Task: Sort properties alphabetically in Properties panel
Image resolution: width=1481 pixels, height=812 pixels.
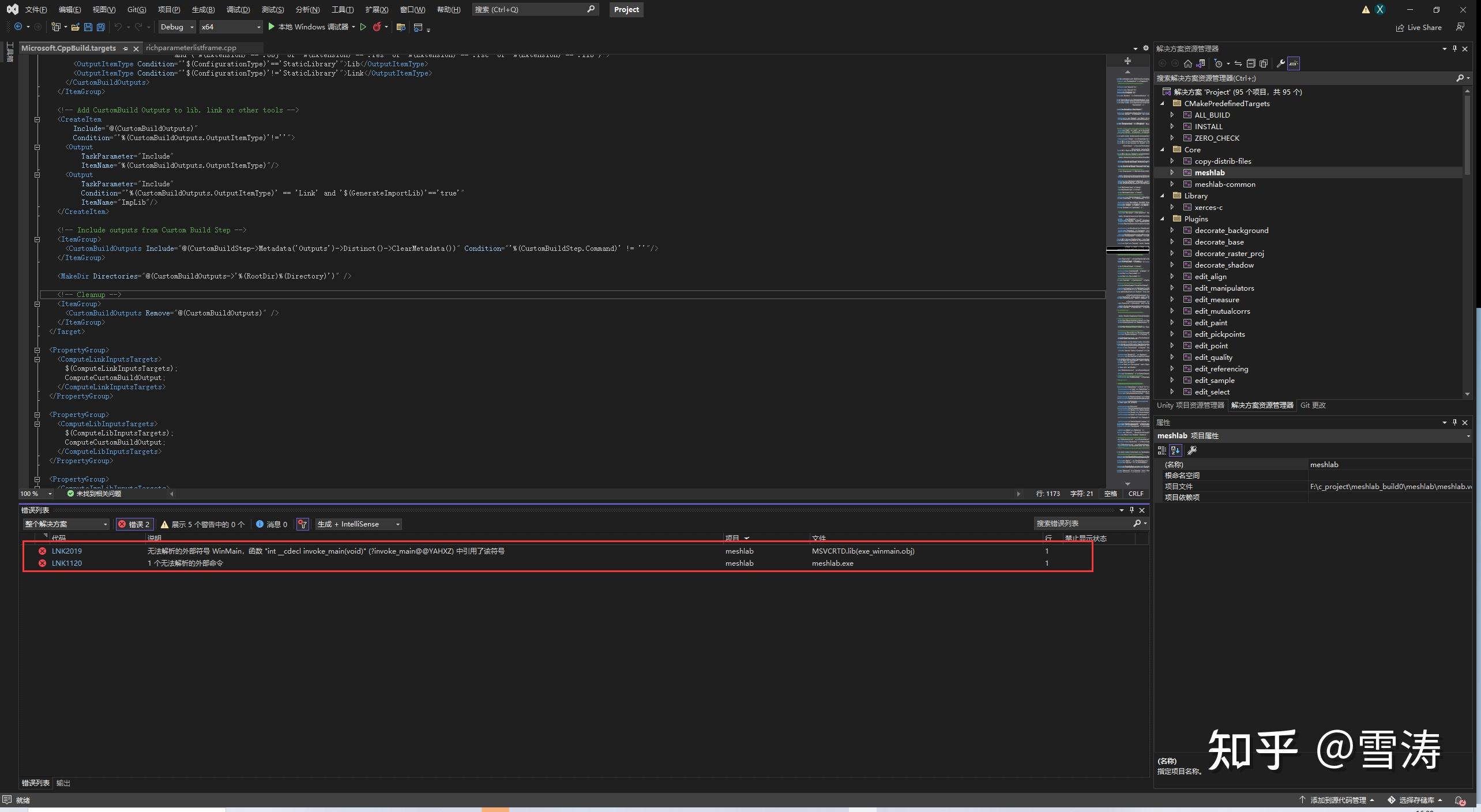Action: click(1176, 450)
